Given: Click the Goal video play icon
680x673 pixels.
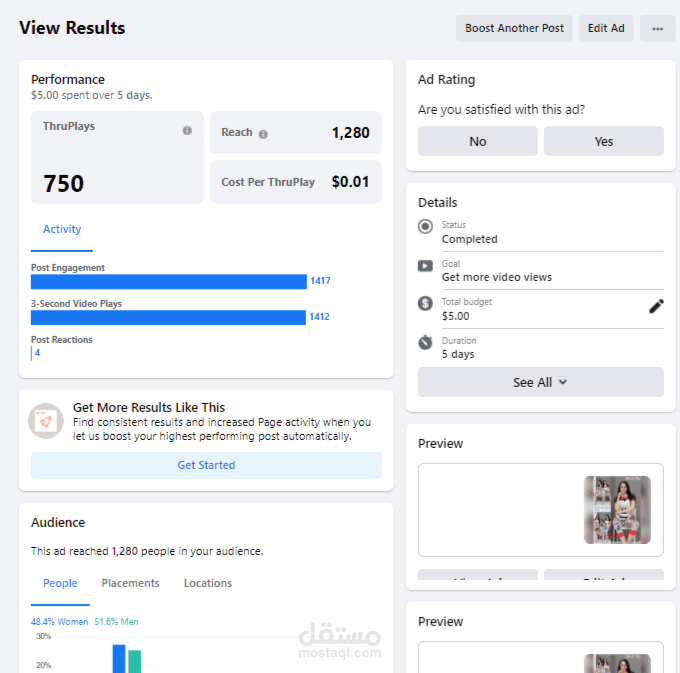Looking at the screenshot, I should (425, 265).
